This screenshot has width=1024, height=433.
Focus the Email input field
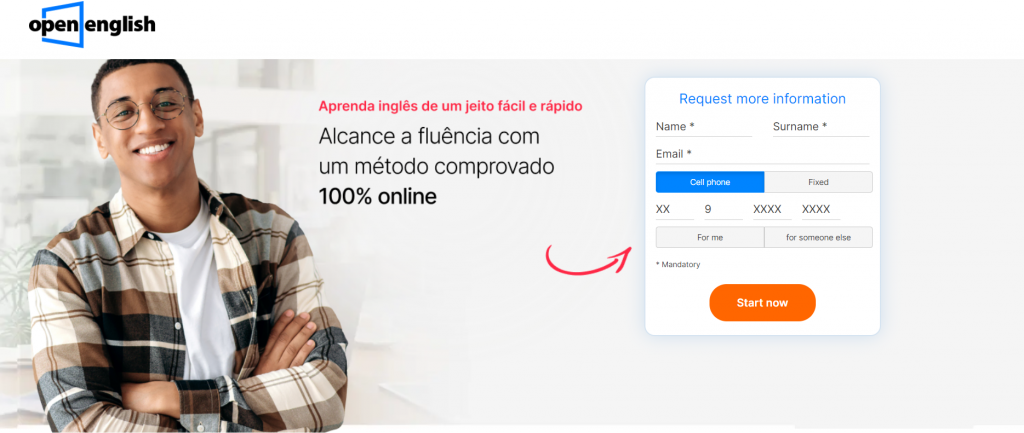[762, 155]
